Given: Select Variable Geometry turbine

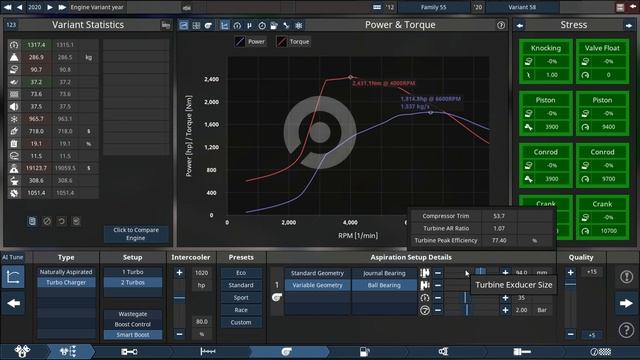Looking at the screenshot, I should coord(317,285).
